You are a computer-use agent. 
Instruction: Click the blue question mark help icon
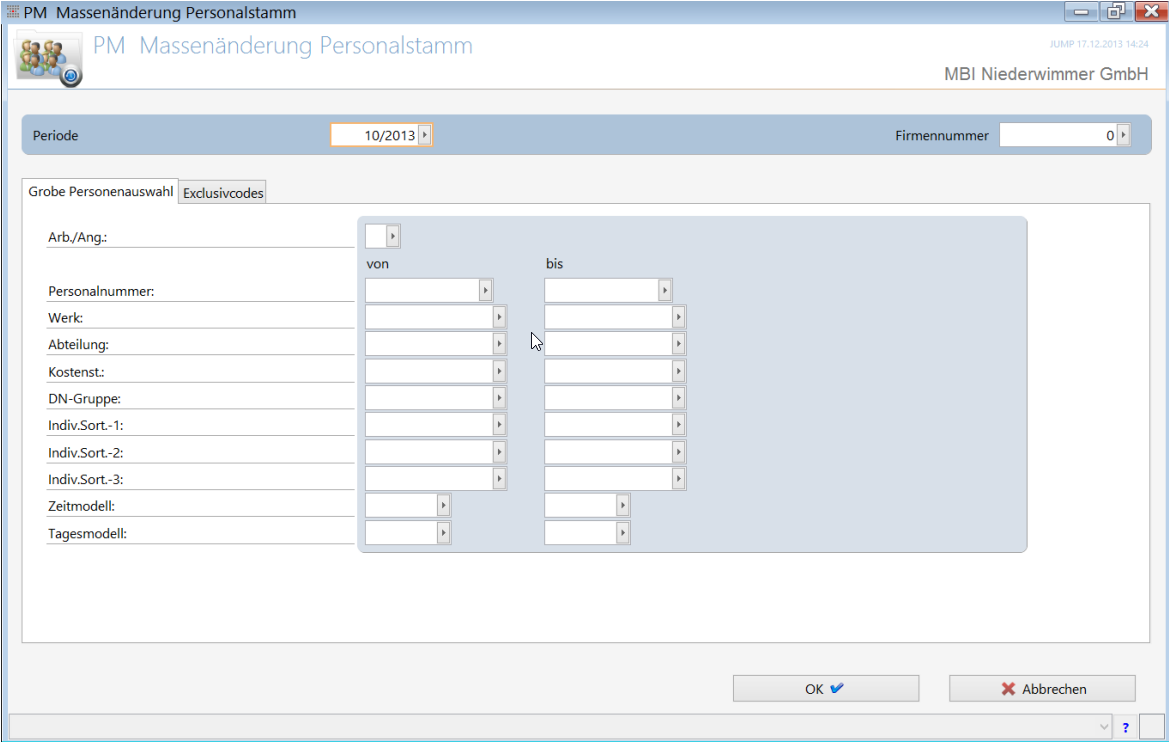point(1125,728)
